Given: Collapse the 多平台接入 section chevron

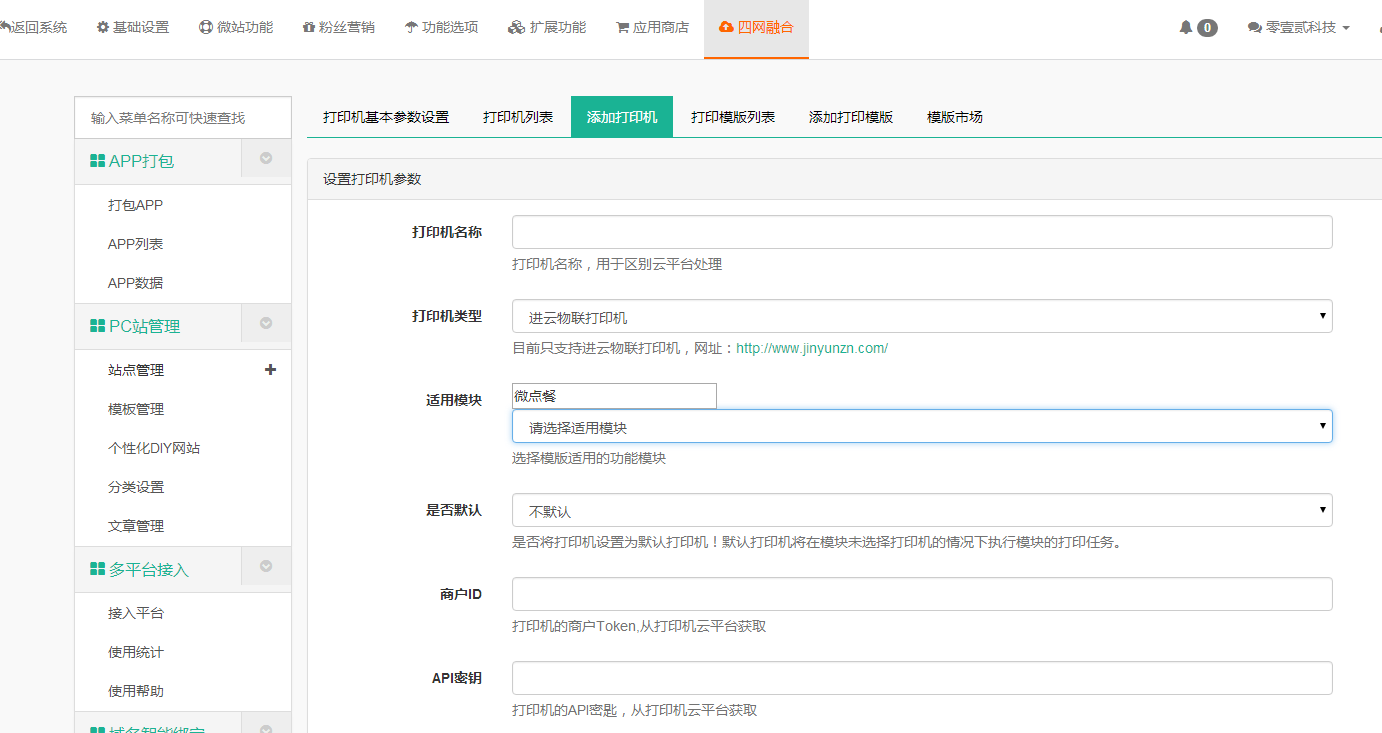Looking at the screenshot, I should 266,566.
